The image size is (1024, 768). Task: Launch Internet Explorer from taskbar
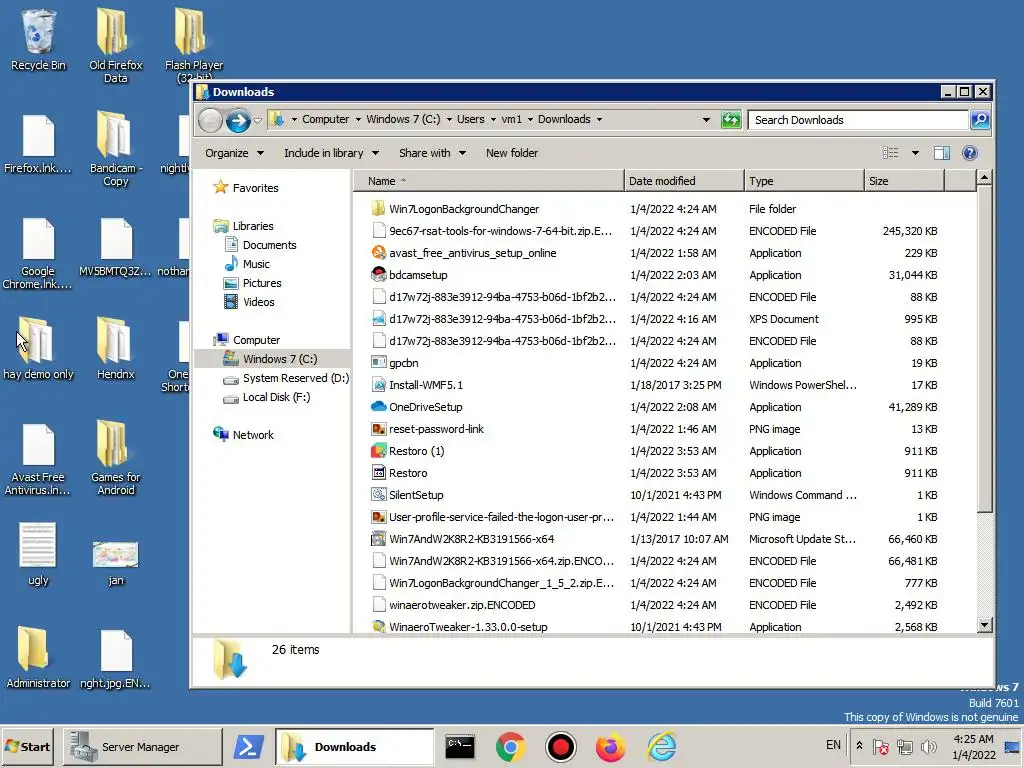pyautogui.click(x=662, y=746)
